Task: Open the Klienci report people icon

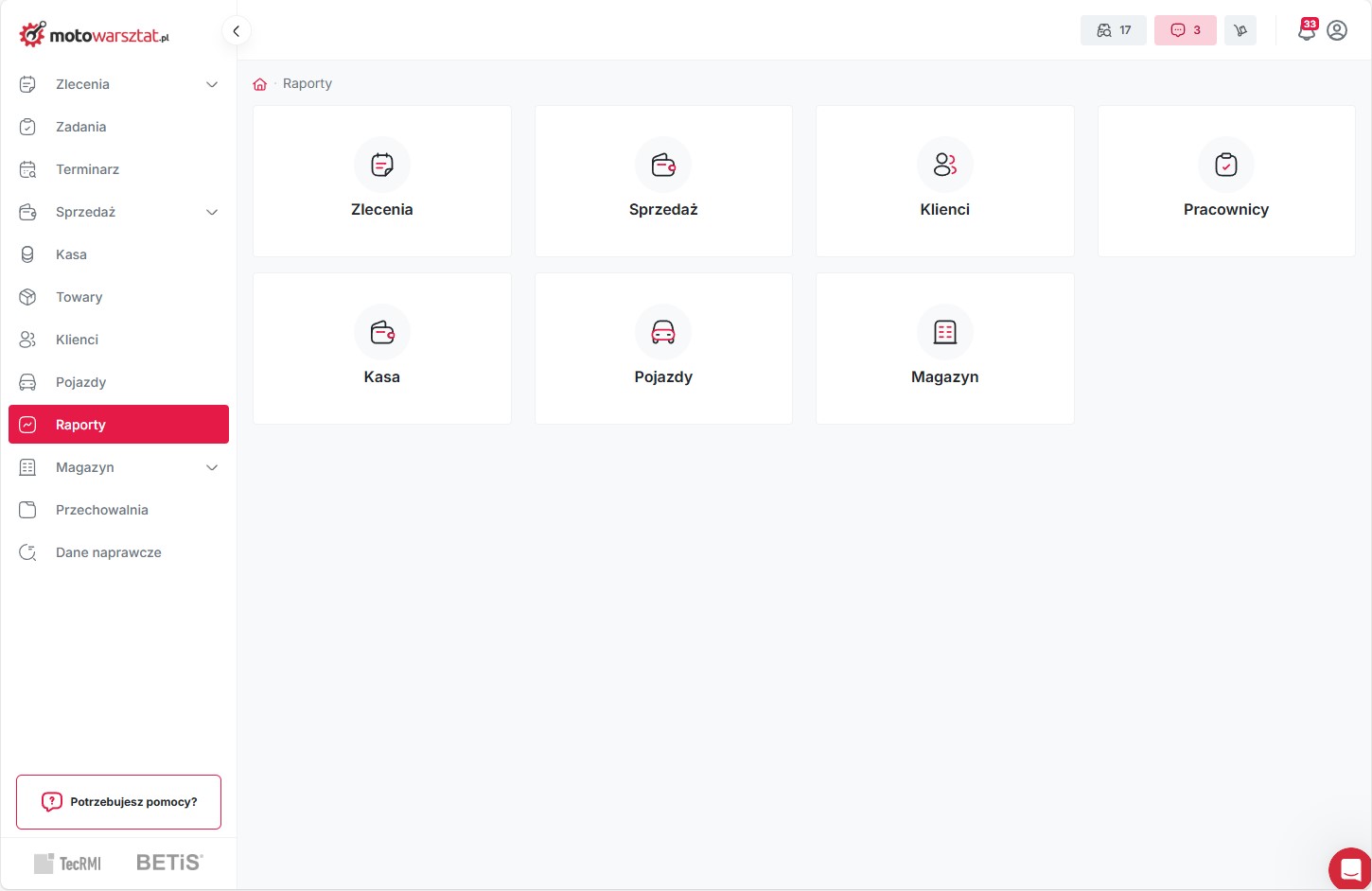Action: click(944, 166)
